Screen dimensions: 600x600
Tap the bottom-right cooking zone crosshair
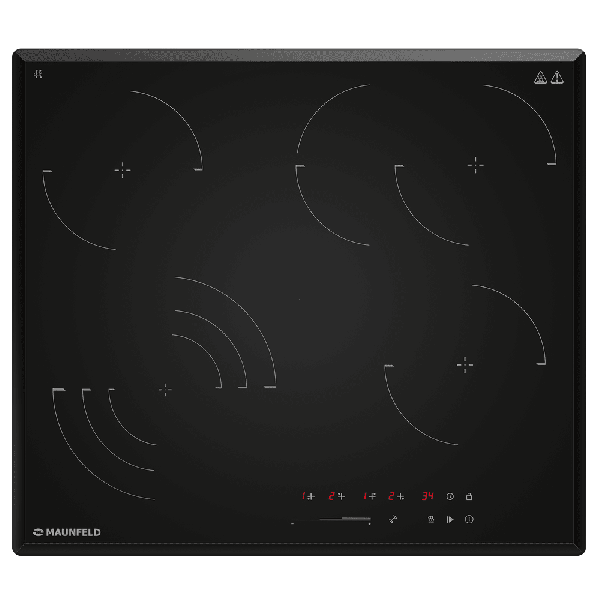point(465,365)
